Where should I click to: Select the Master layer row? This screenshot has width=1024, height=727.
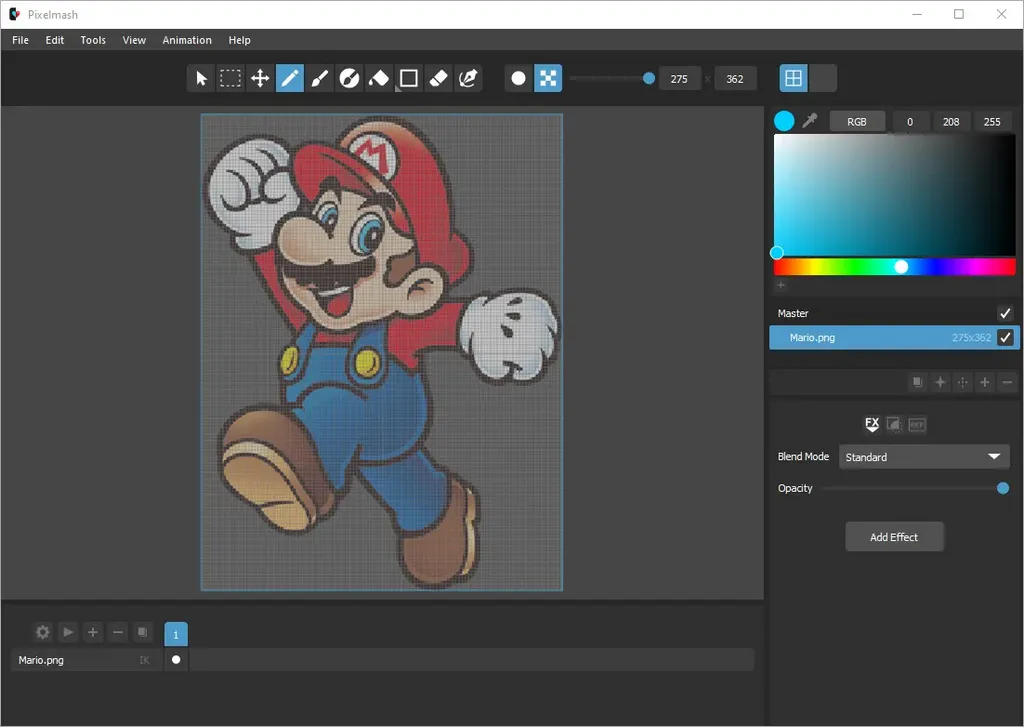click(x=894, y=314)
